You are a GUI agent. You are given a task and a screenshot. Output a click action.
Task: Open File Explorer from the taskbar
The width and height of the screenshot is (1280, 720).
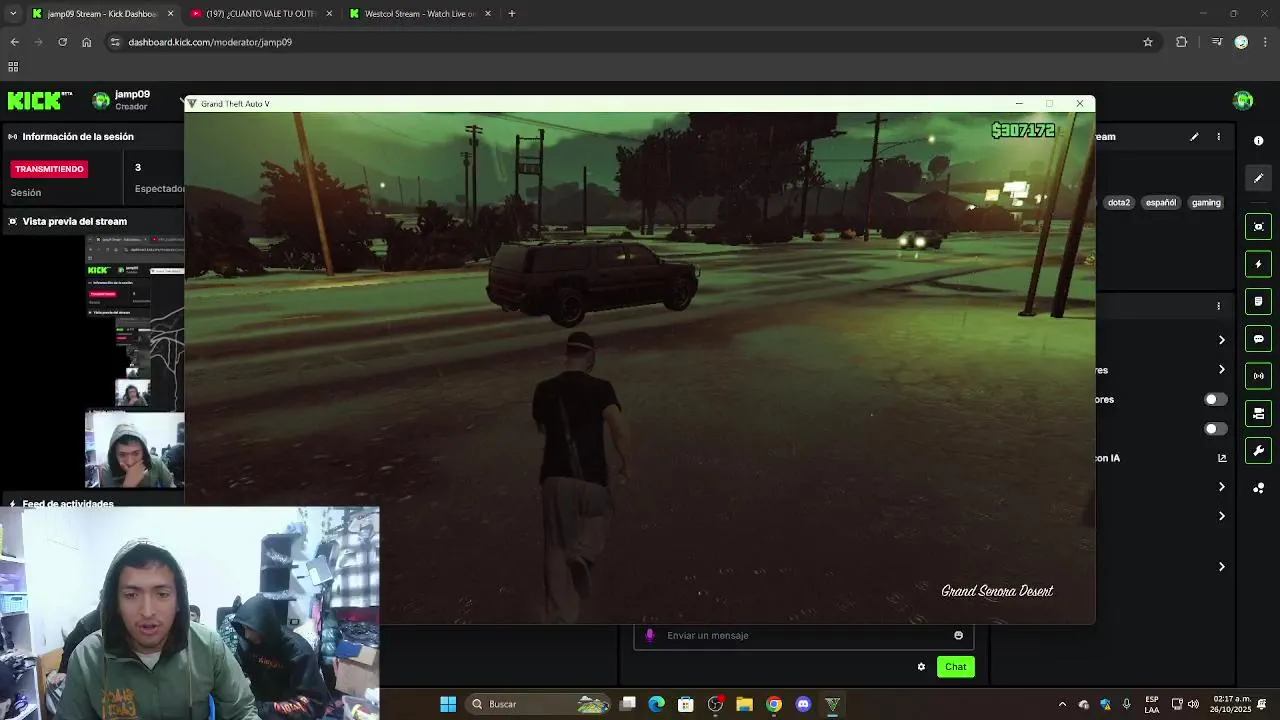click(x=744, y=704)
